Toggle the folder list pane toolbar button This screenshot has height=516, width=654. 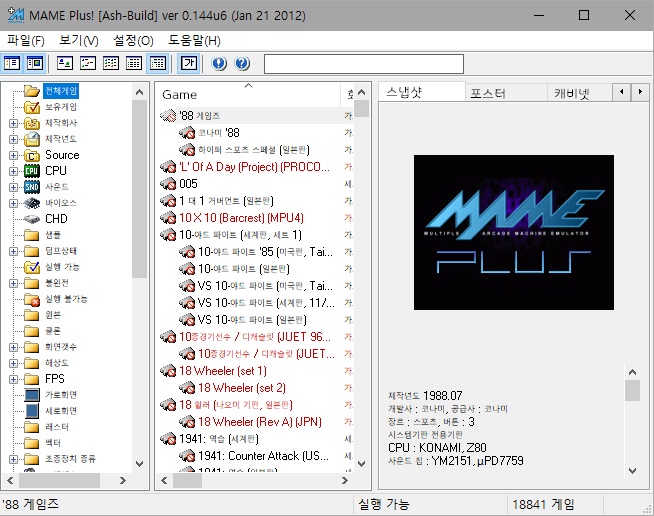[12, 63]
